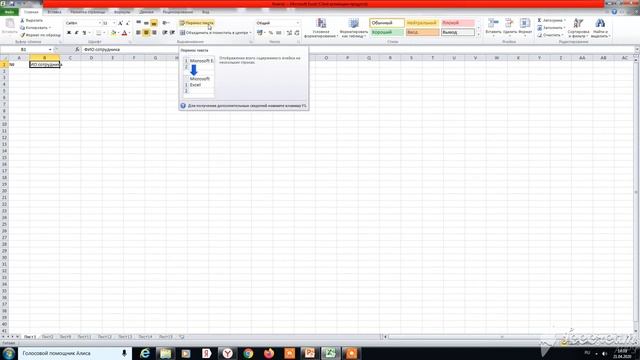Click the Insert cells (Вставить) icon

coord(493,23)
